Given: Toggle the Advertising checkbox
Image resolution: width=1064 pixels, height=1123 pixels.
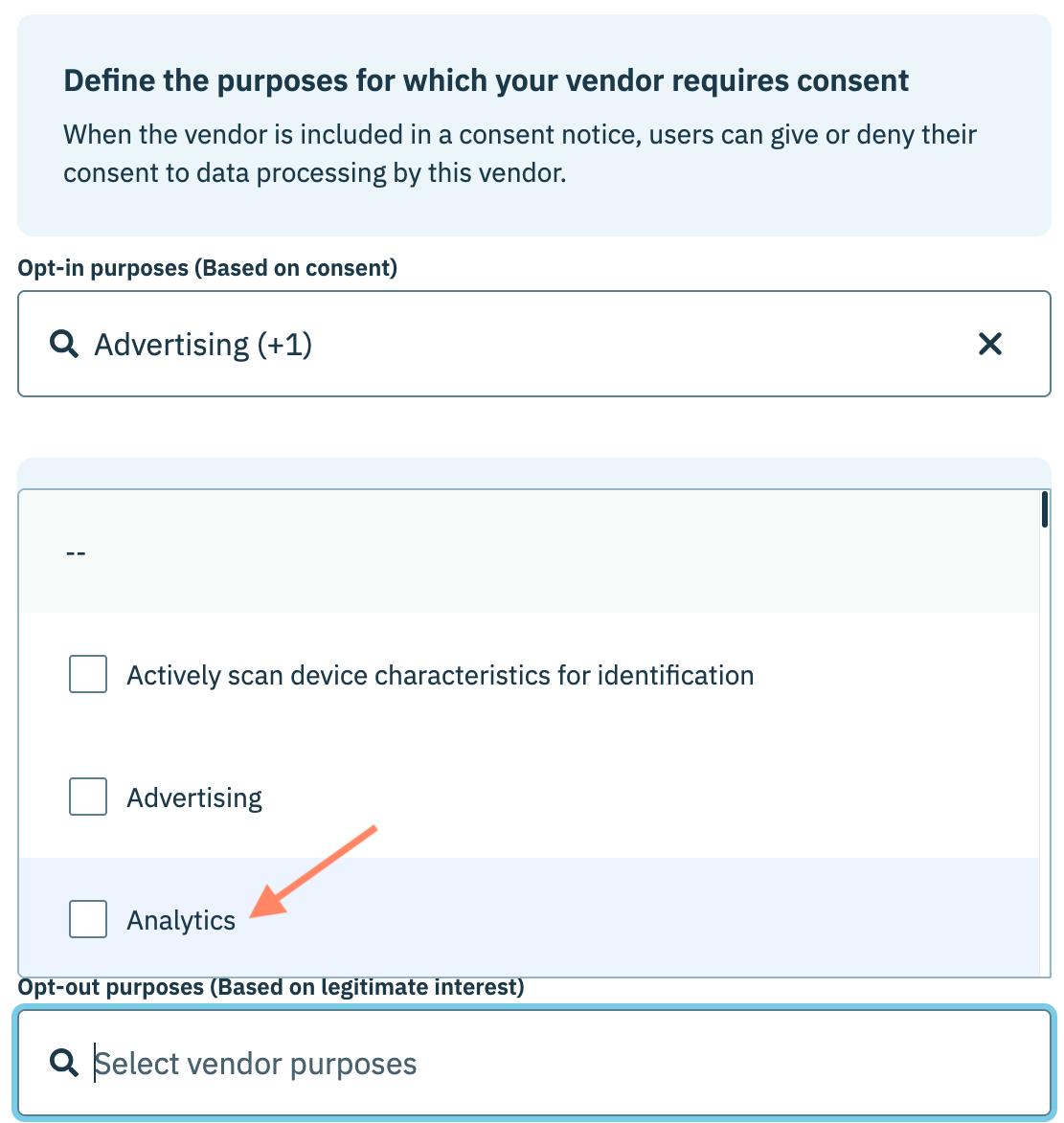Looking at the screenshot, I should 88,797.
